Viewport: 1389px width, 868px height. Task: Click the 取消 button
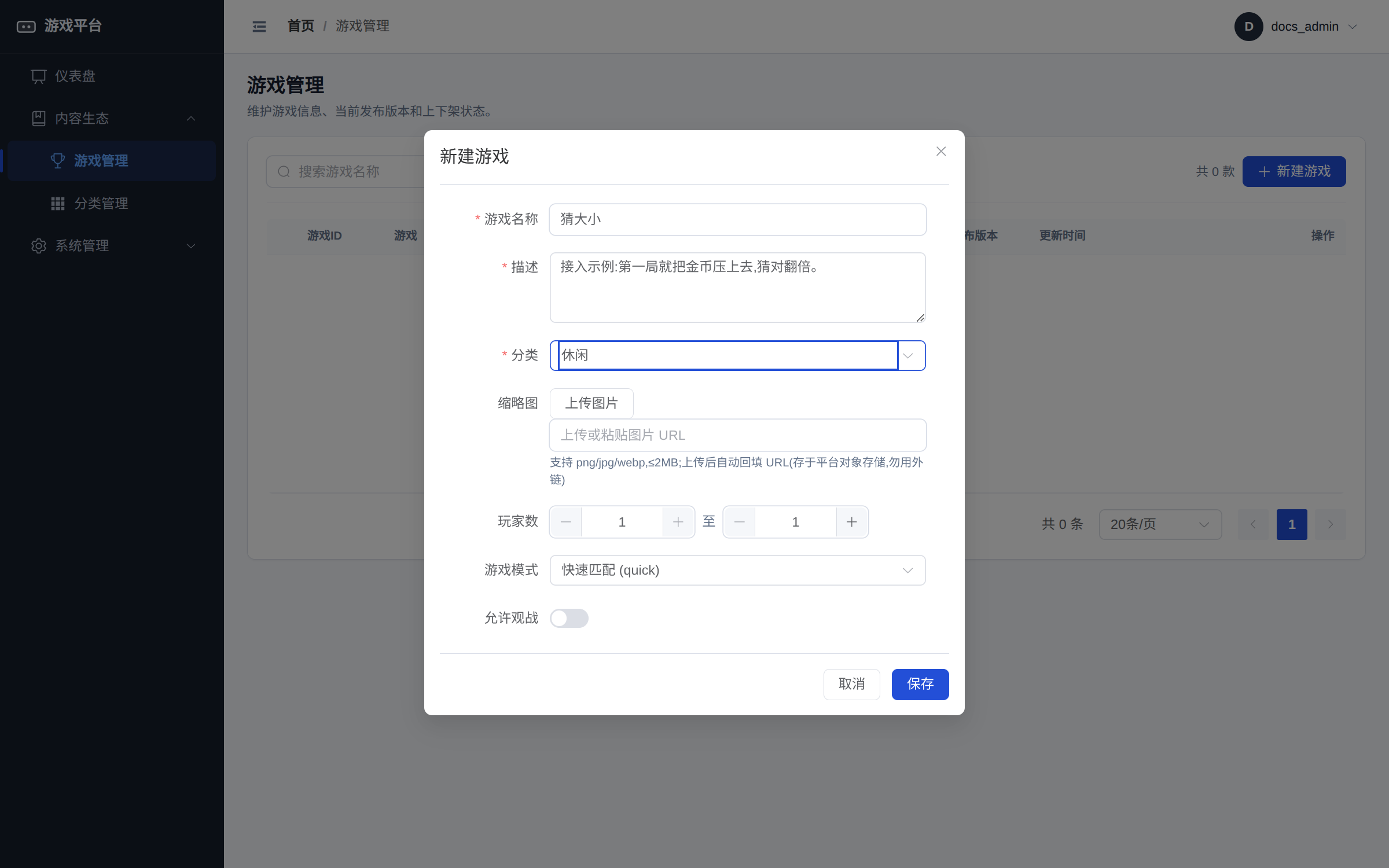[x=852, y=685]
